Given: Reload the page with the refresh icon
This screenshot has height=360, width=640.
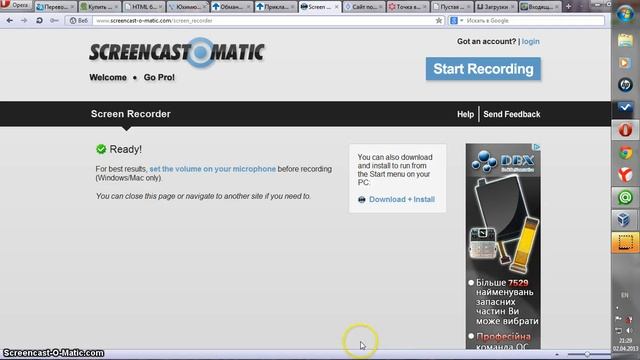Looking at the screenshot, I should click(x=39, y=20).
